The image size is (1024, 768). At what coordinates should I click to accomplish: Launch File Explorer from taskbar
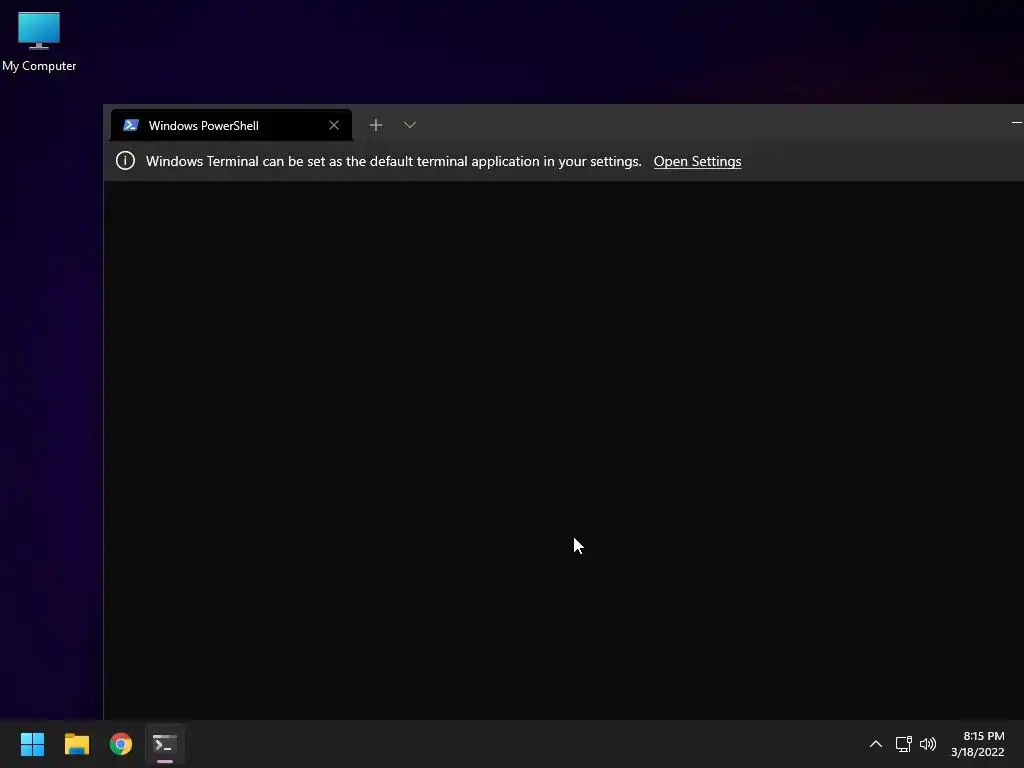coord(76,744)
